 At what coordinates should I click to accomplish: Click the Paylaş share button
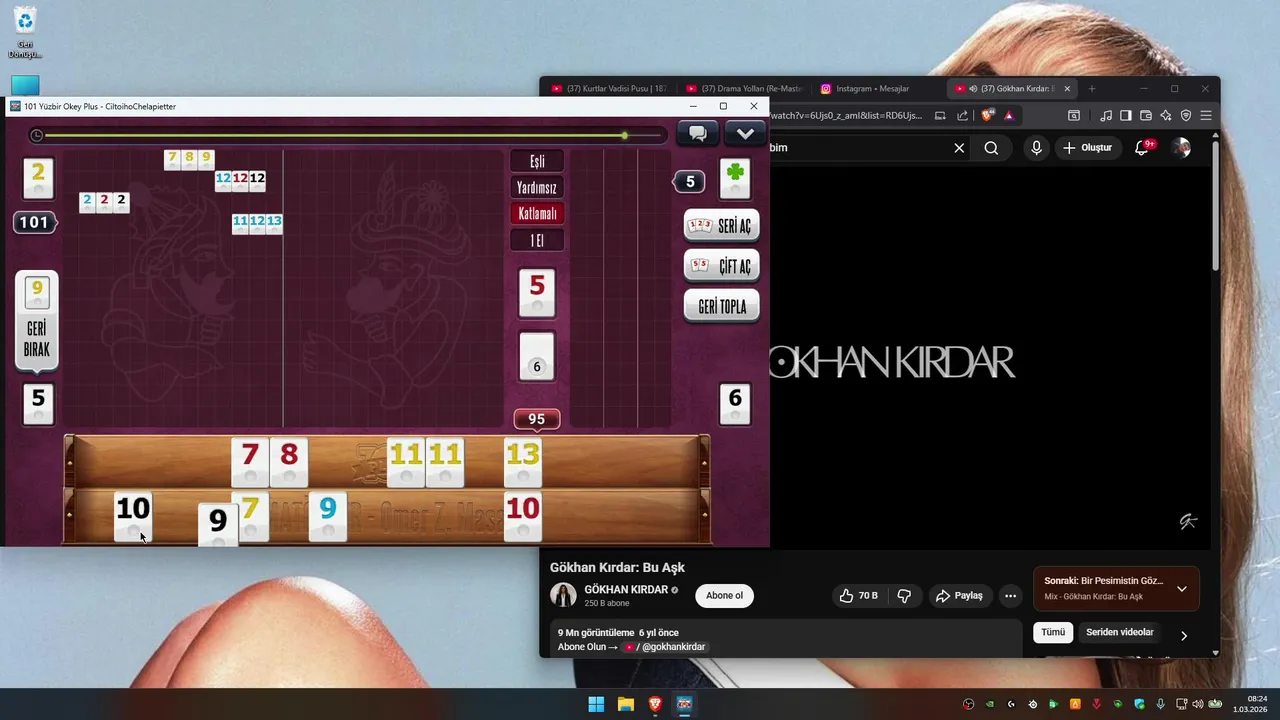[959, 596]
